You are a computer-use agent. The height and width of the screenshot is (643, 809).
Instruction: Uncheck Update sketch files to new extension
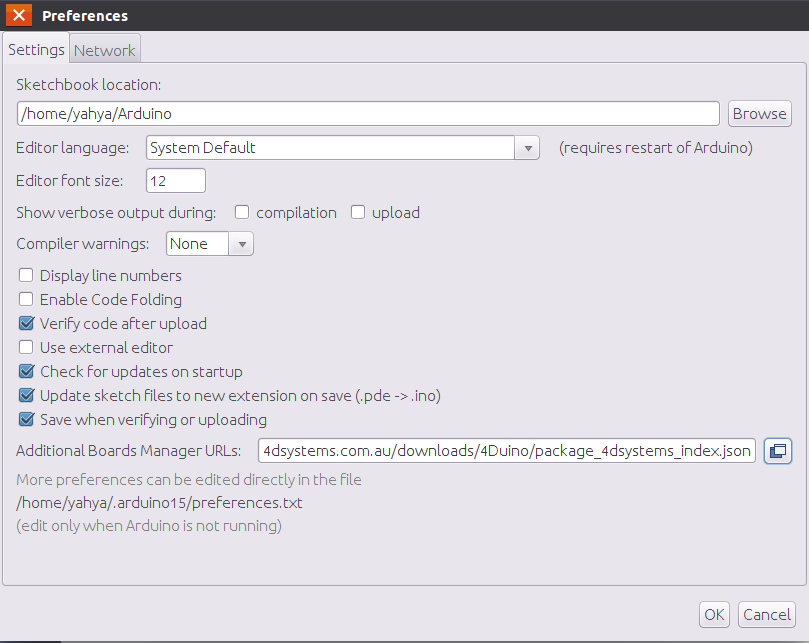26,395
